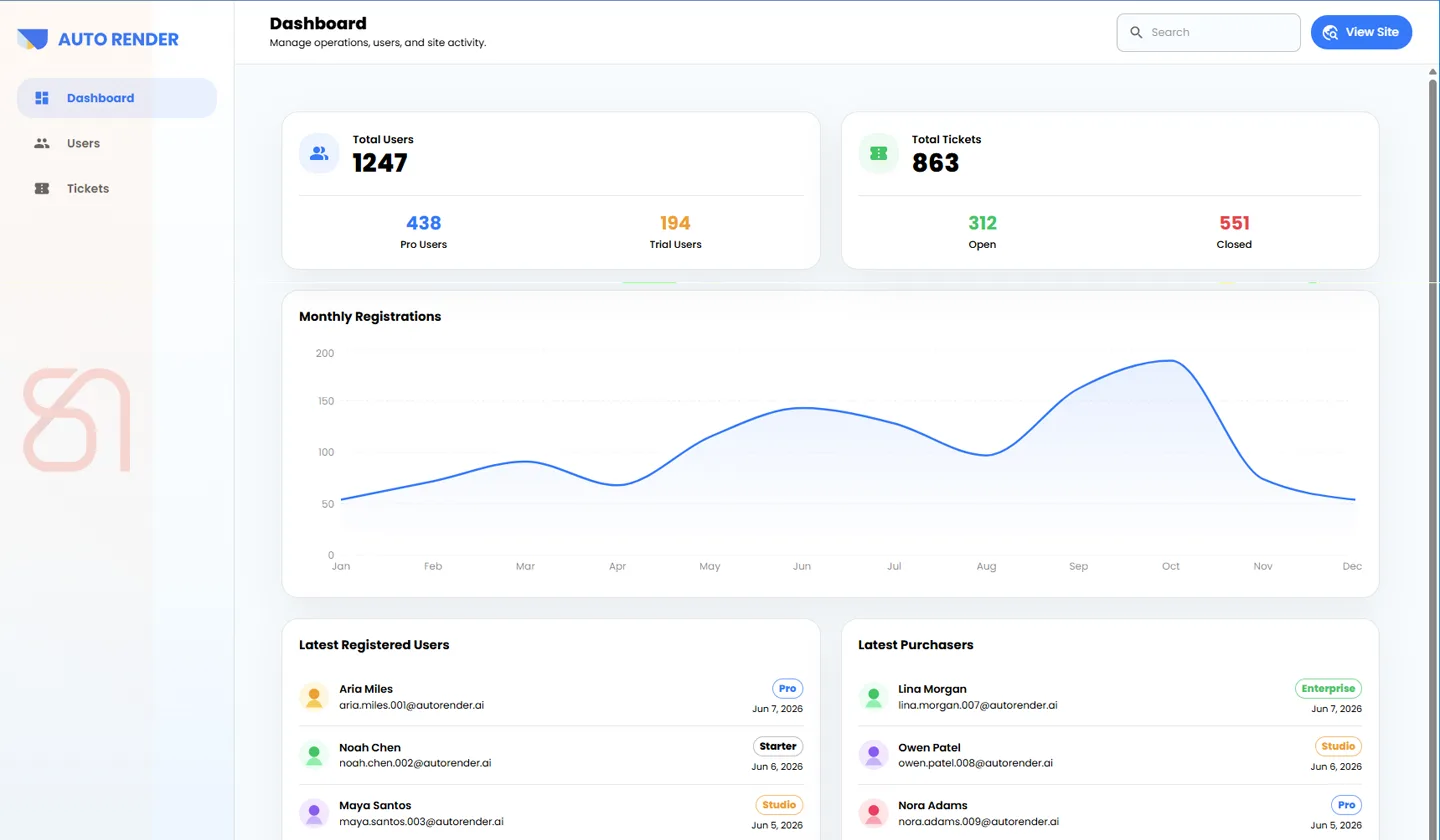Click Nora Adams' avatar icon
This screenshot has width=1440, height=840.
873,812
